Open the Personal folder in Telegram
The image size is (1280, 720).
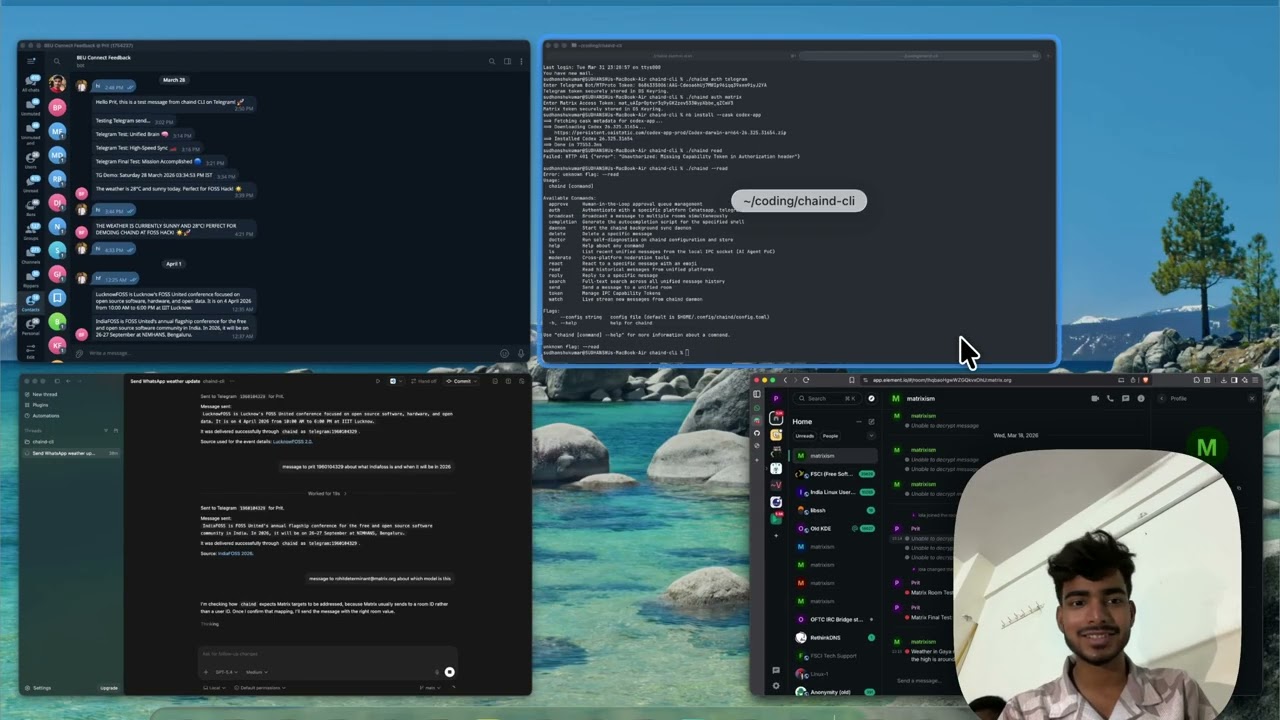[x=31, y=327]
